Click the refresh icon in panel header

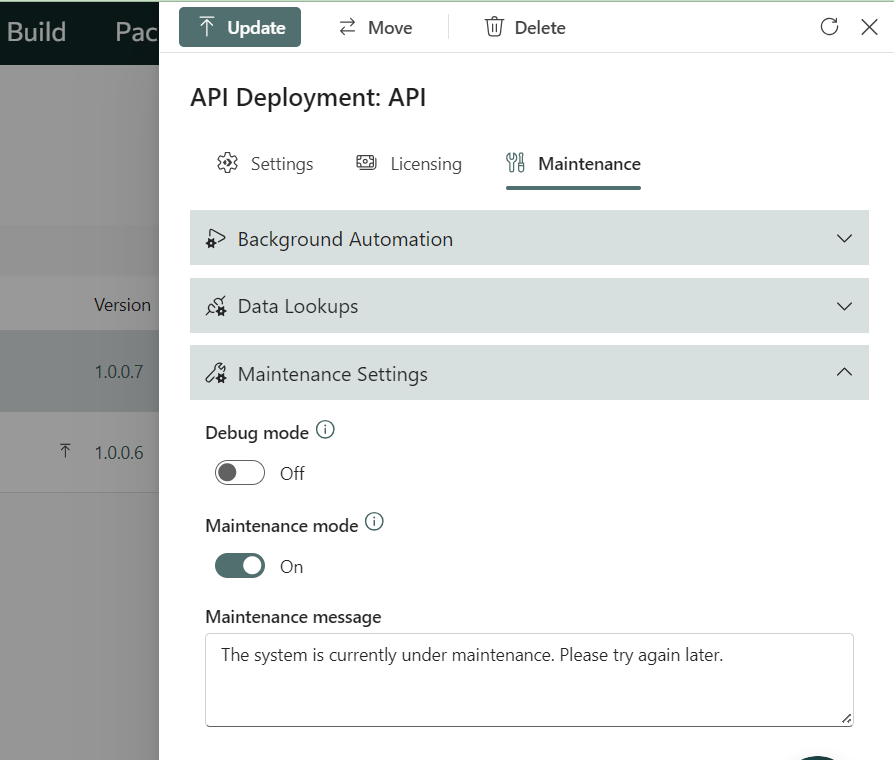(829, 27)
